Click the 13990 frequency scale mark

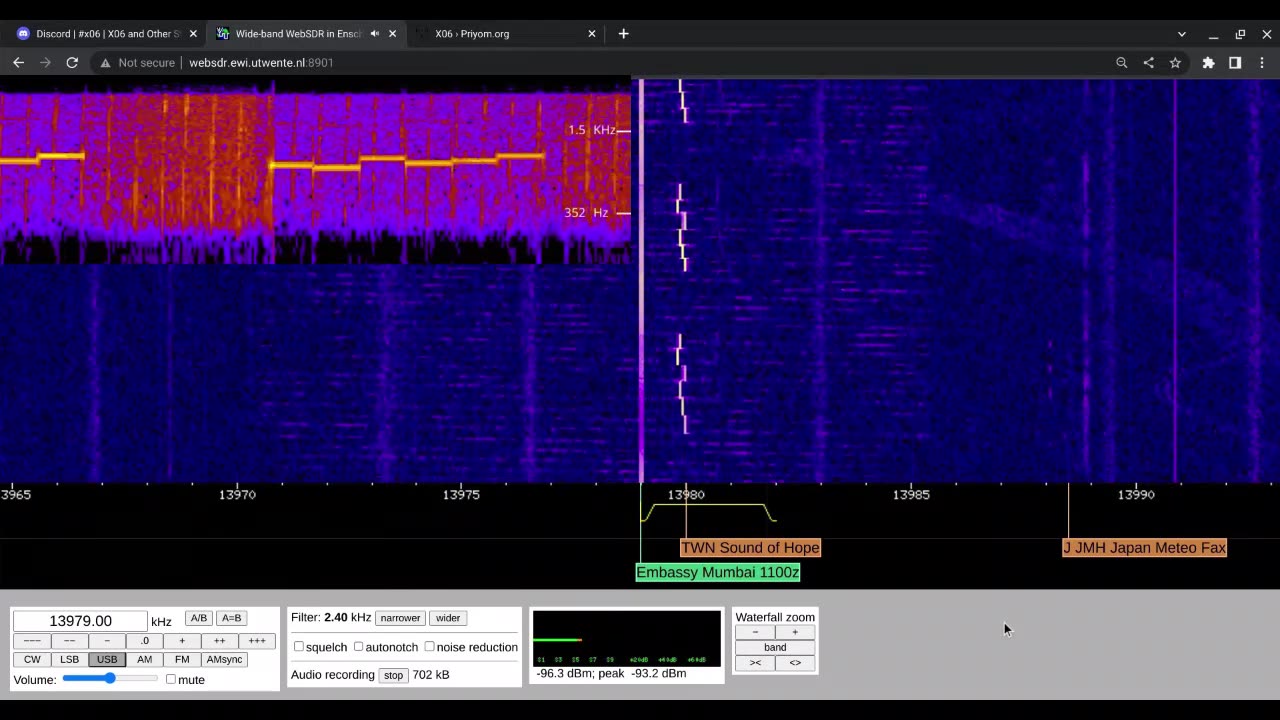tap(1136, 494)
